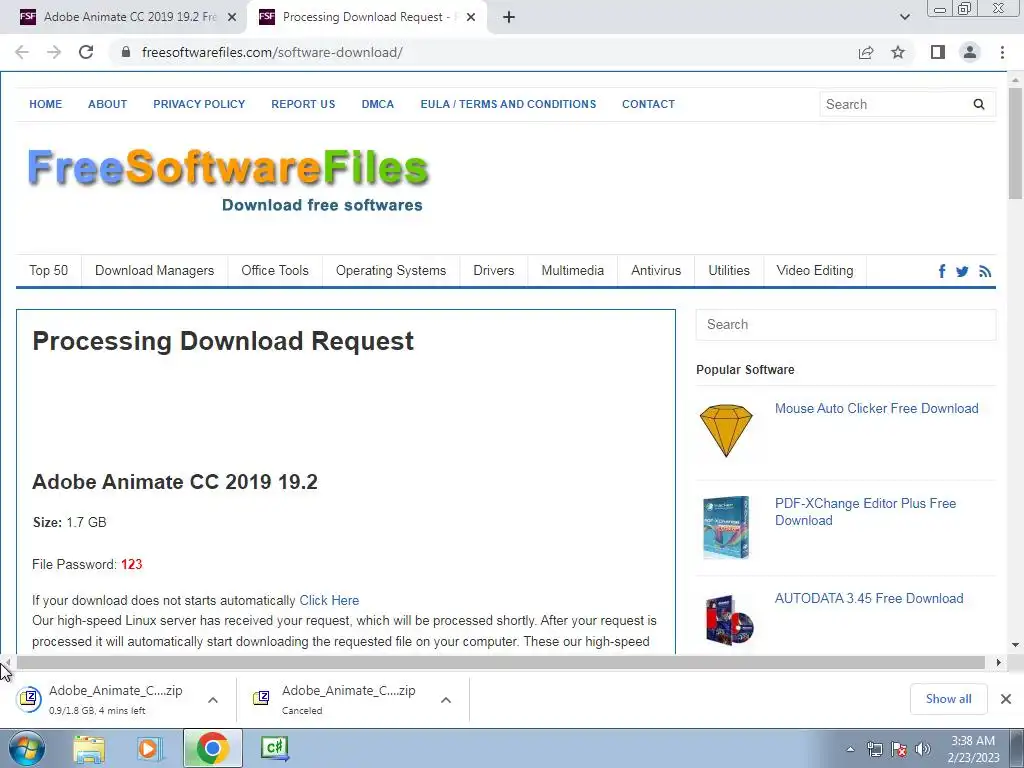The image size is (1024, 768).
Task: Click the sidebar Search field
Action: click(846, 325)
